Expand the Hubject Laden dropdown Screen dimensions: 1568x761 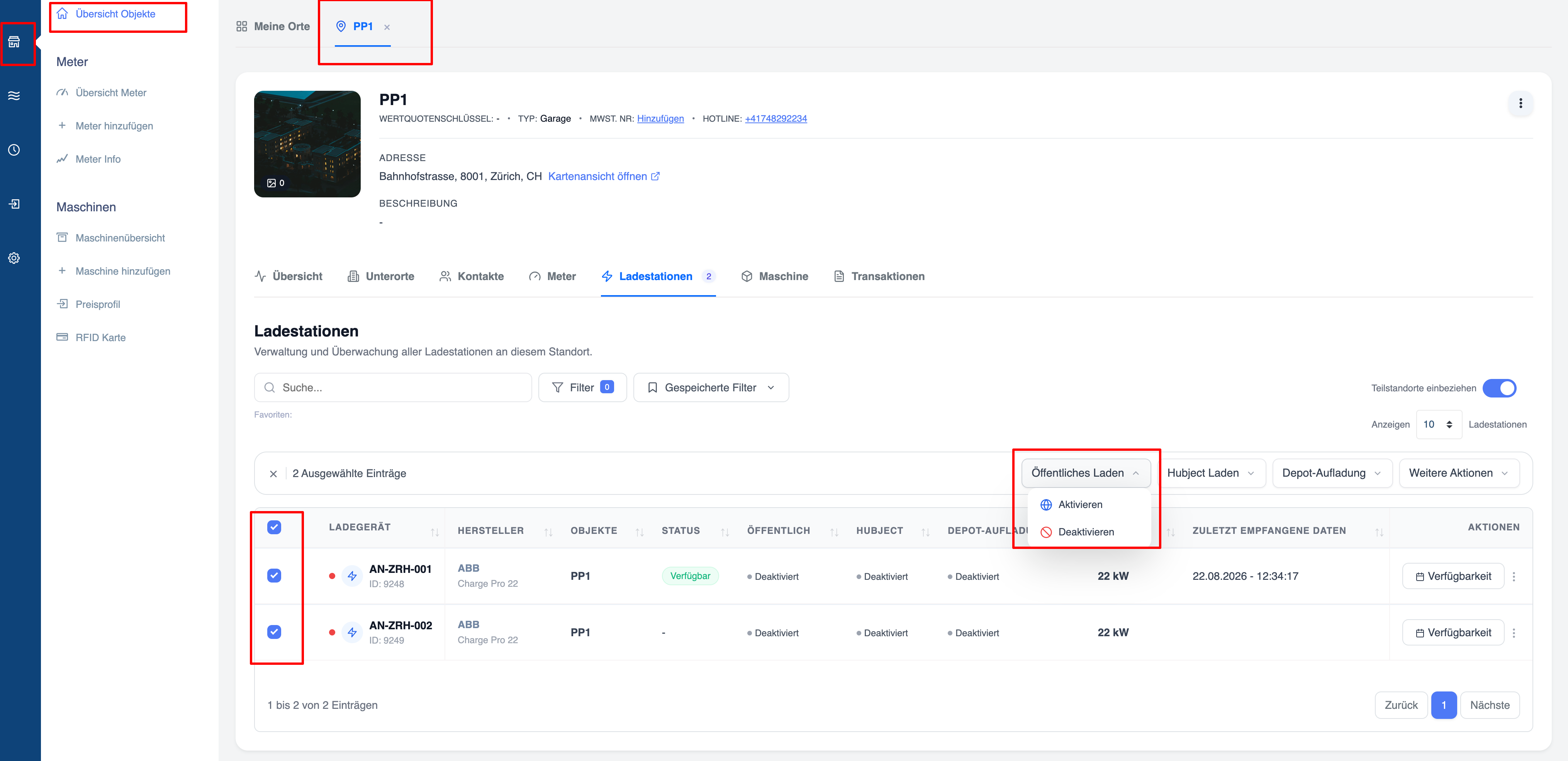pos(1210,473)
